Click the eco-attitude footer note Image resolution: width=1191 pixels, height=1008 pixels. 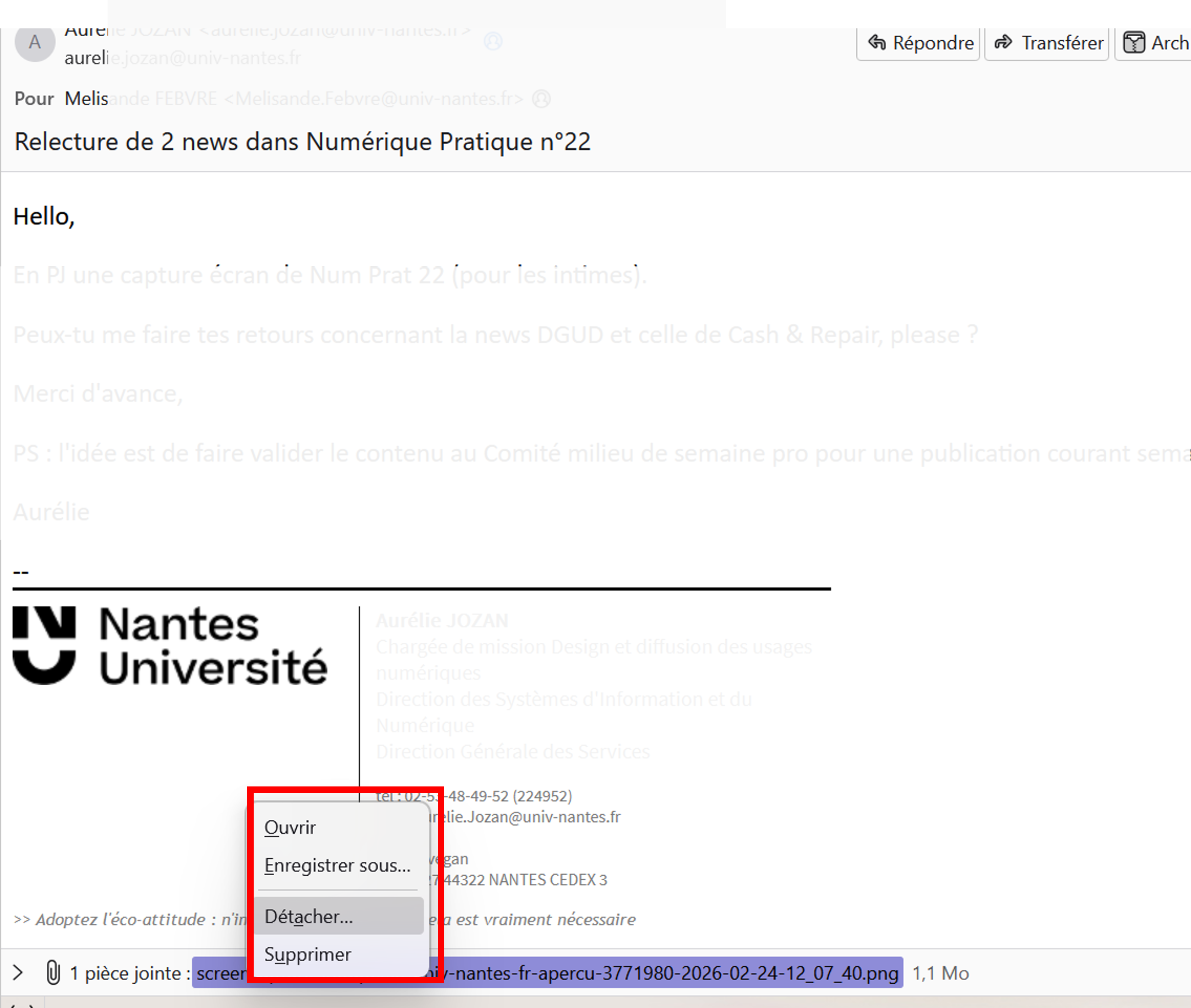point(324,920)
